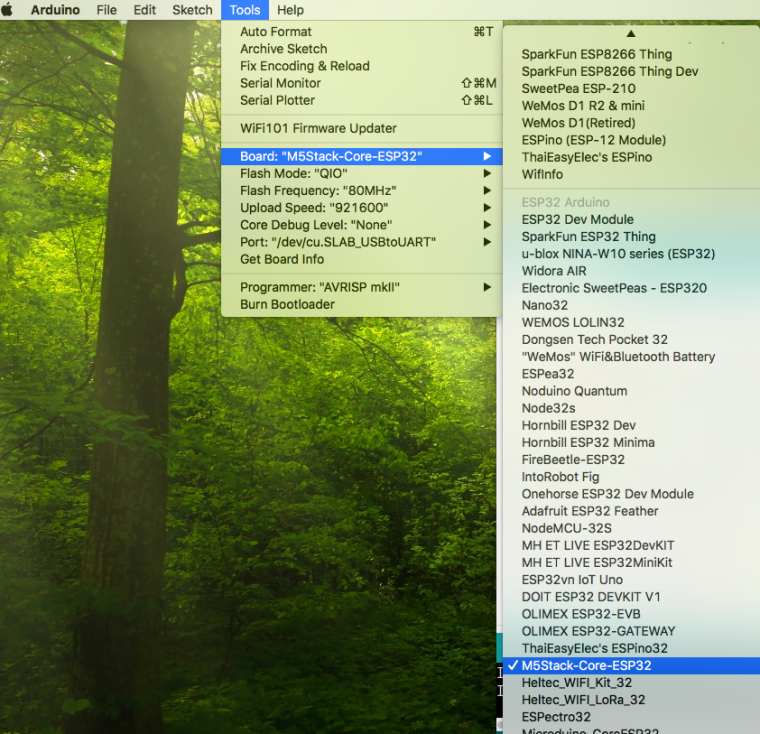The width and height of the screenshot is (760, 734).
Task: Choose "WeMos" WiFi&Bluetooth Battery board
Action: [x=632, y=357]
